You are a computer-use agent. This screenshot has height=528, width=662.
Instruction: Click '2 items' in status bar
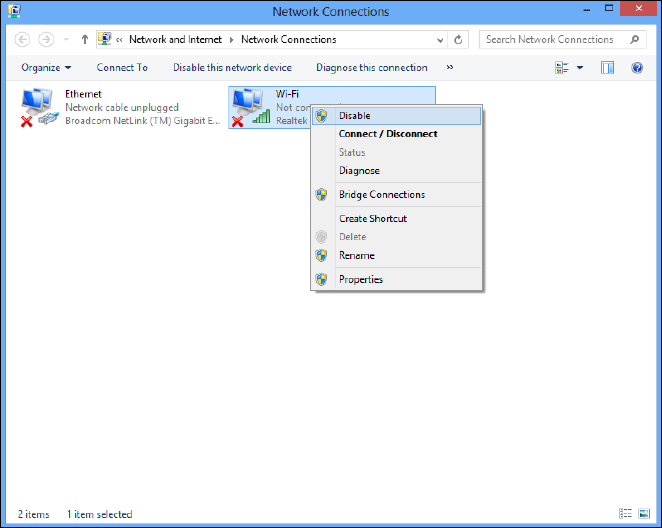click(33, 514)
